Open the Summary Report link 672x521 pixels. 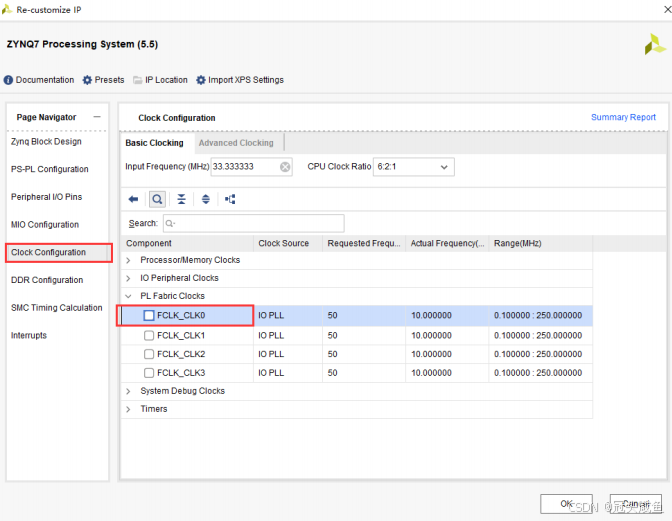[x=623, y=118]
